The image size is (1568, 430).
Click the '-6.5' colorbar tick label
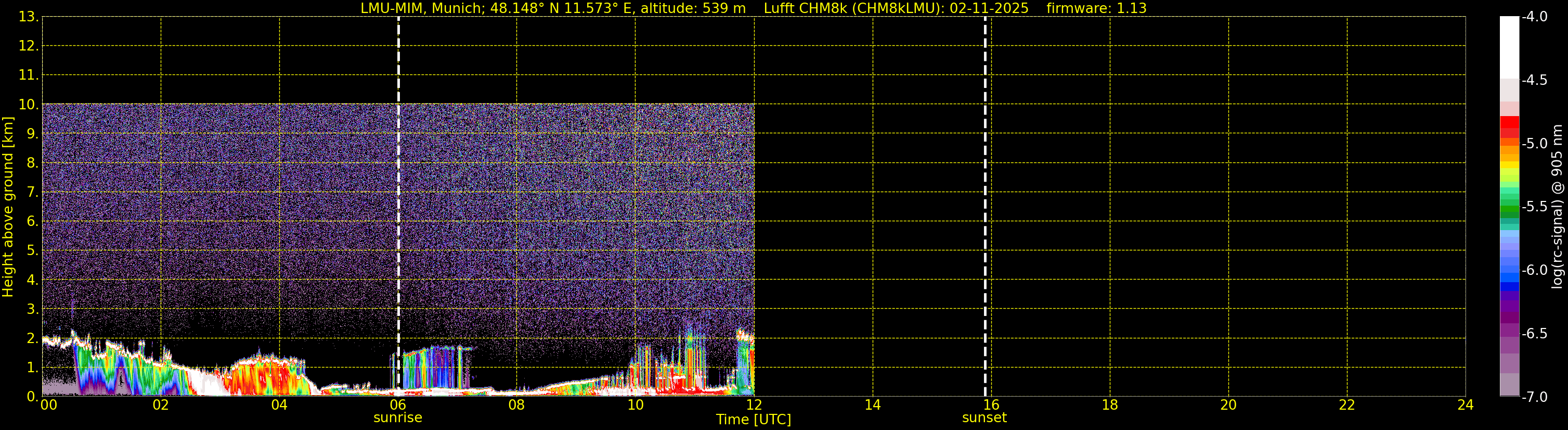click(x=1534, y=333)
